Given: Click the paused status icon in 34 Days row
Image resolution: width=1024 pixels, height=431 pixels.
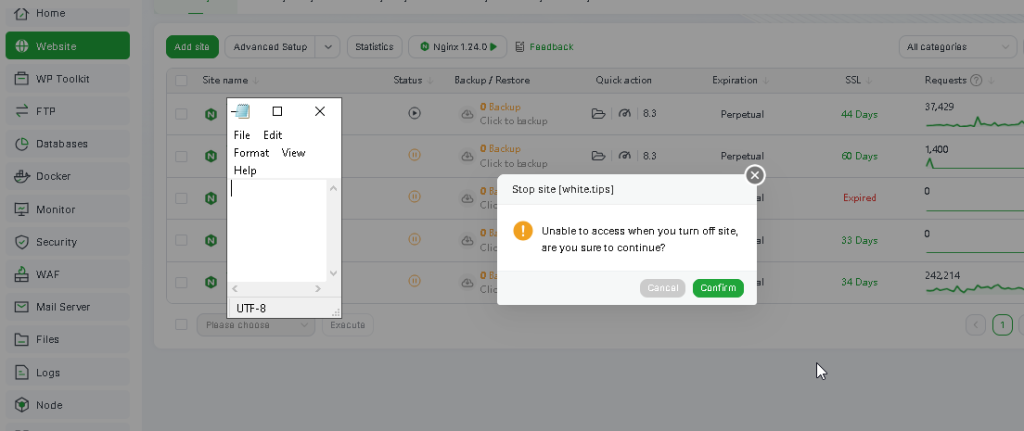Looking at the screenshot, I should point(414,281).
